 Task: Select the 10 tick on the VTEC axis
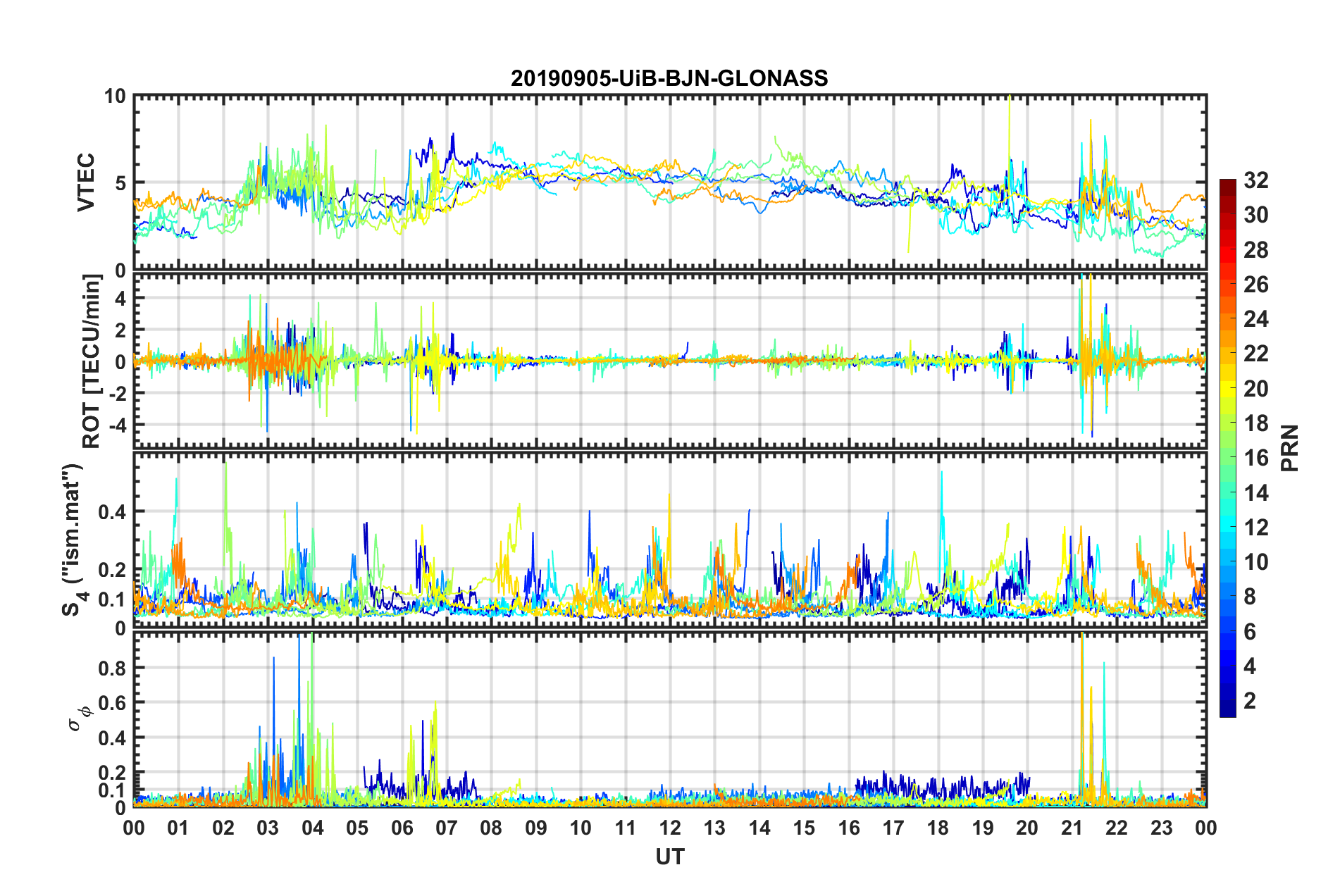click(x=116, y=96)
